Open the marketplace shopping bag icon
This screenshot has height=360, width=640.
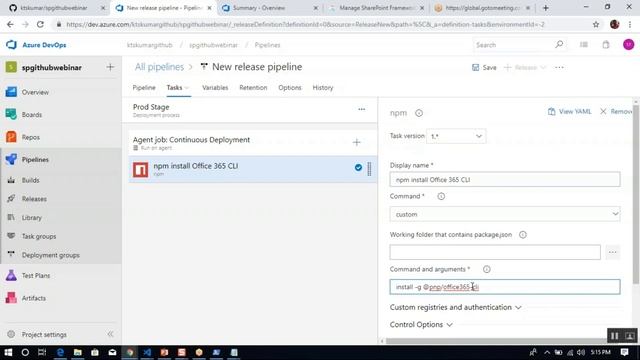click(x=606, y=45)
